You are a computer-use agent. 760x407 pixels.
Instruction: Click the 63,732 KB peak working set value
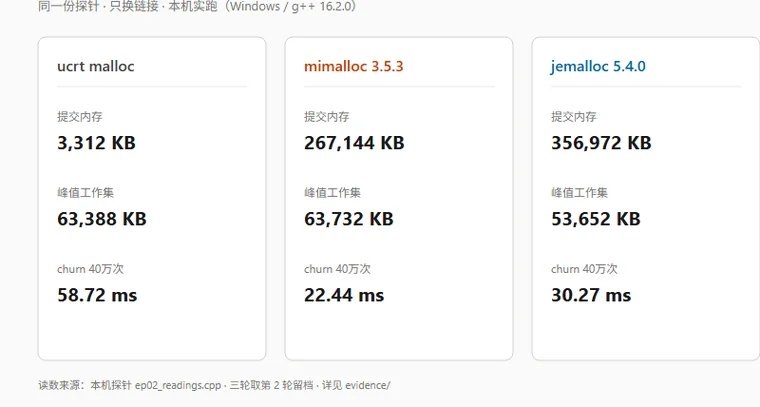349,219
